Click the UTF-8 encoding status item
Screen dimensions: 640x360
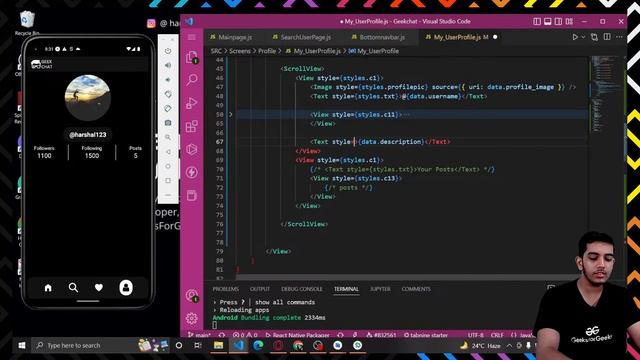click(476, 335)
